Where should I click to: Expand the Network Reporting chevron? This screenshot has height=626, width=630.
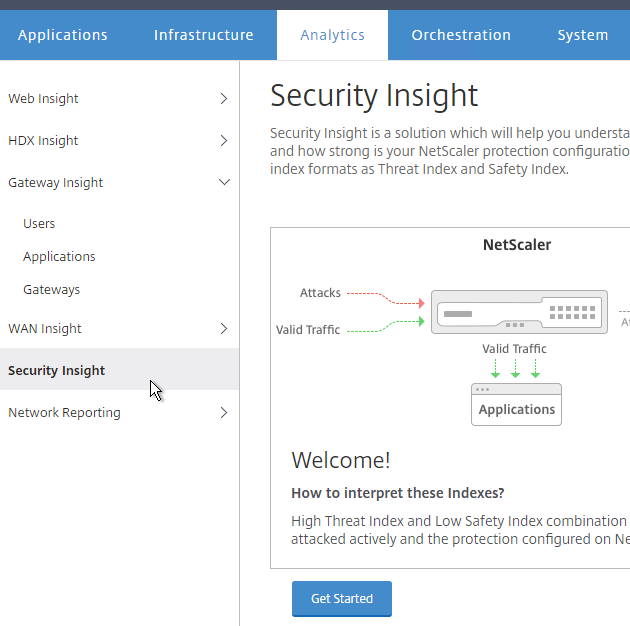pyautogui.click(x=224, y=413)
